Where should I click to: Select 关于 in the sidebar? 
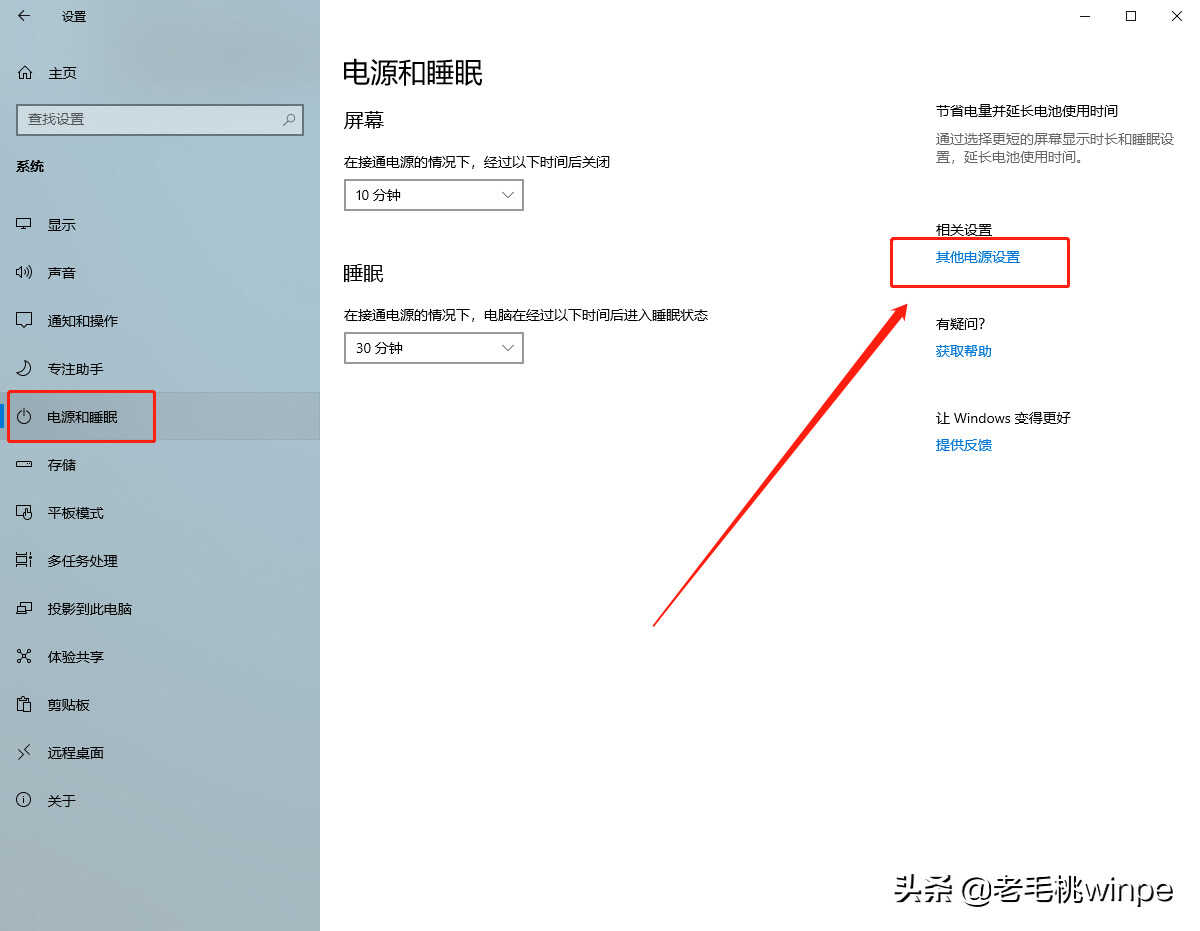(x=160, y=801)
